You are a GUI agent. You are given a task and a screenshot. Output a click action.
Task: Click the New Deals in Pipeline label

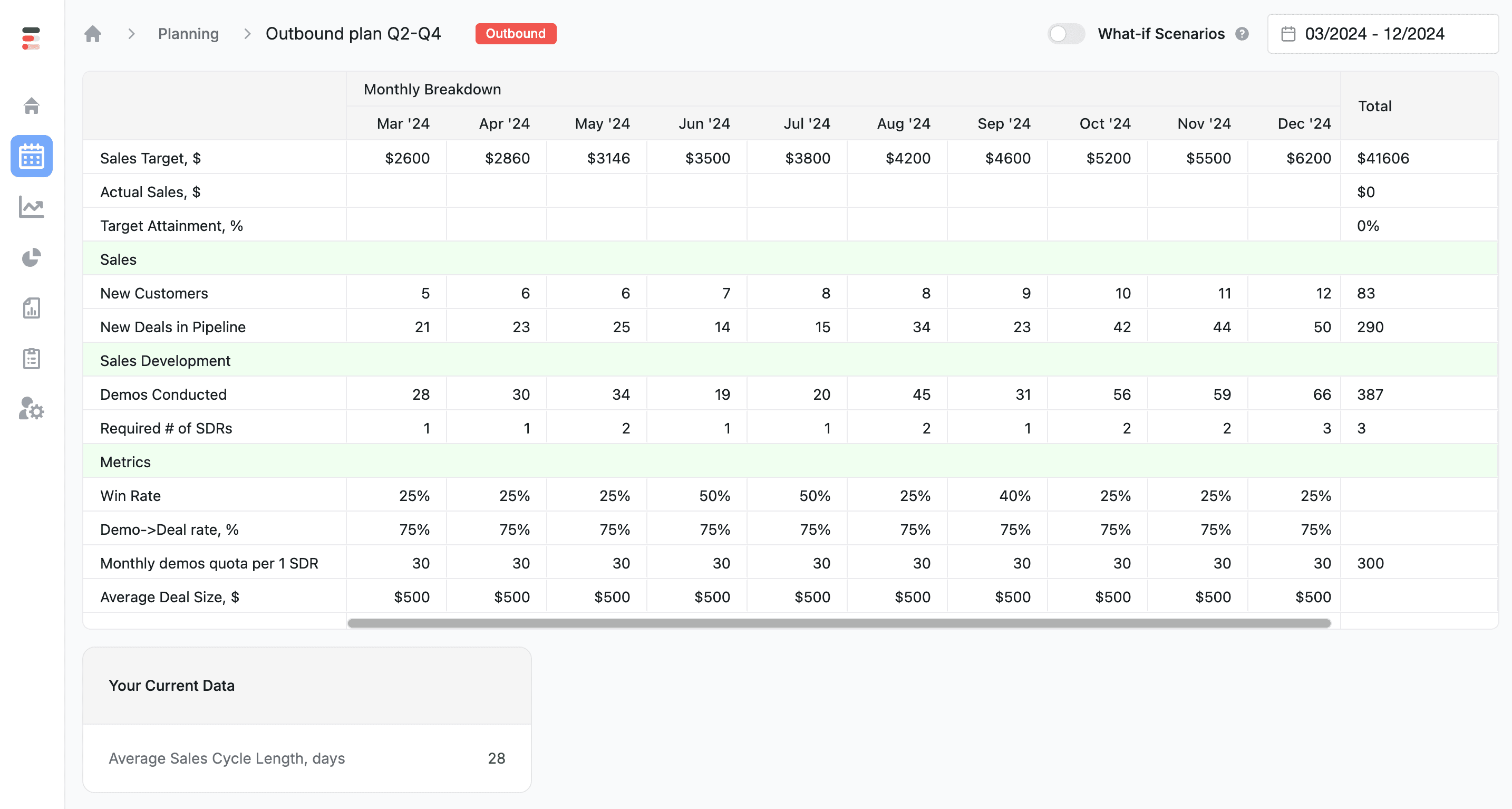click(173, 327)
